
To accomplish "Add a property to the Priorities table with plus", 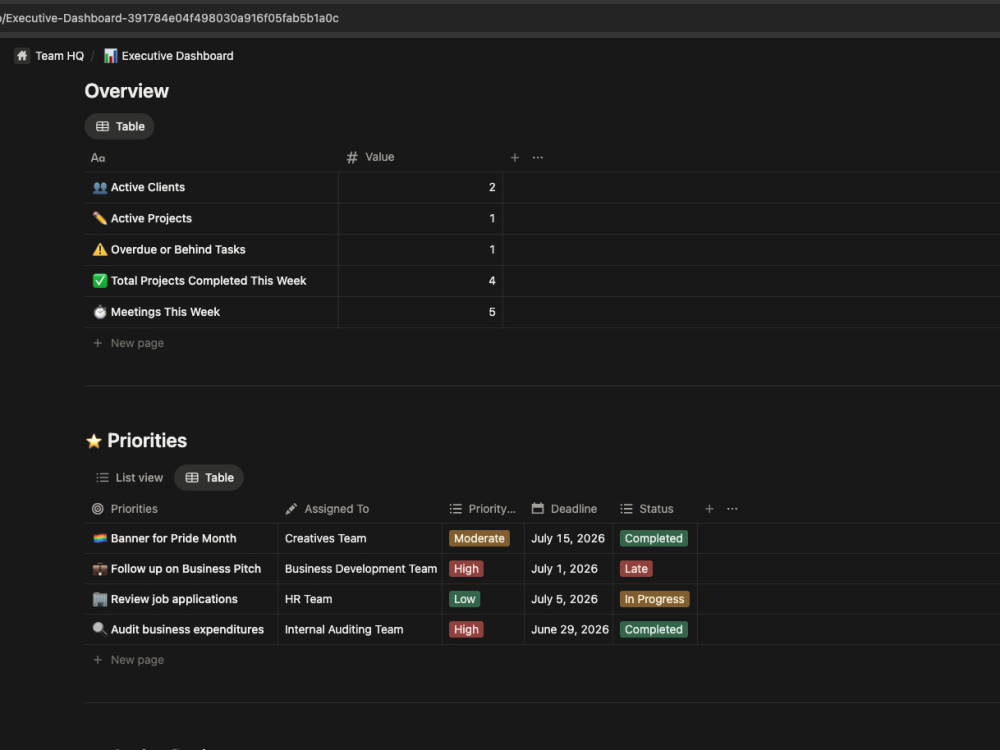I will (x=709, y=509).
